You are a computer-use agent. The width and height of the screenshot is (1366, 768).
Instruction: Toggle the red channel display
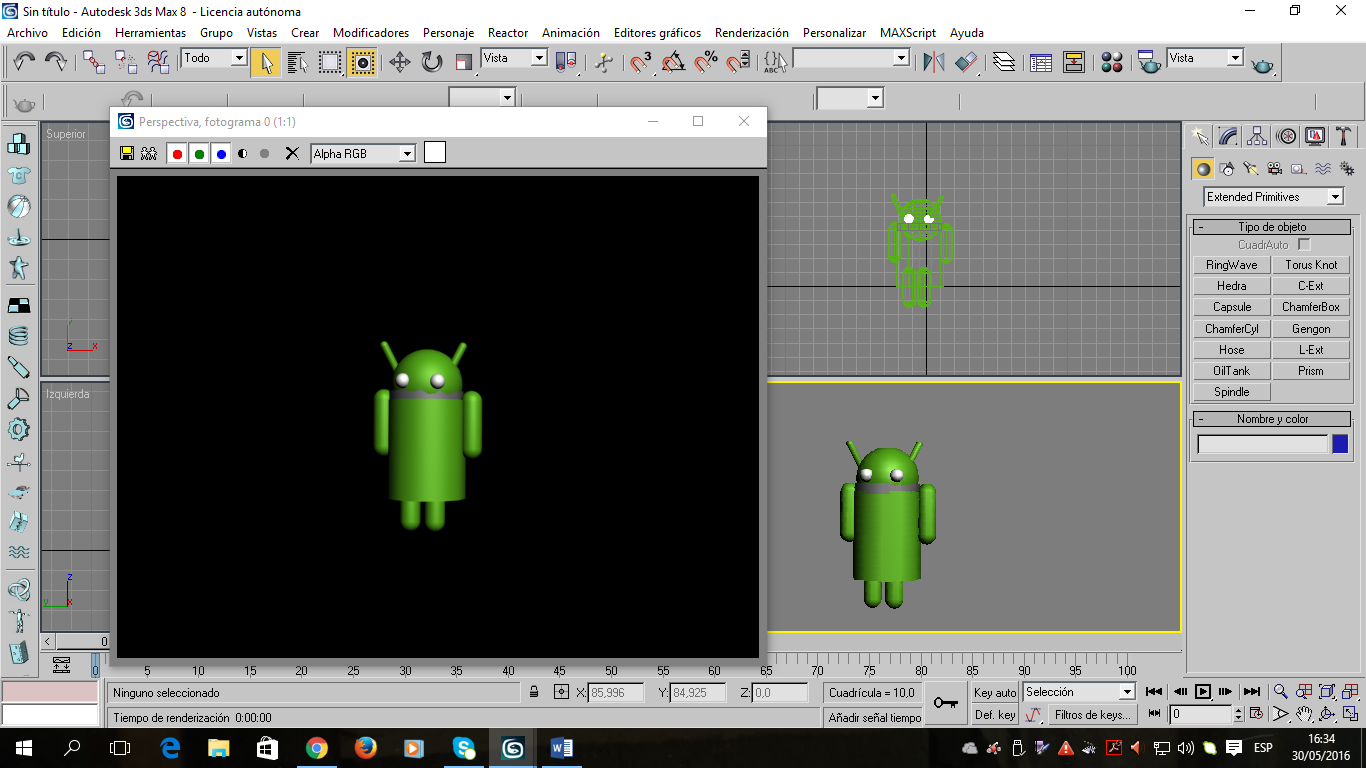pos(177,153)
